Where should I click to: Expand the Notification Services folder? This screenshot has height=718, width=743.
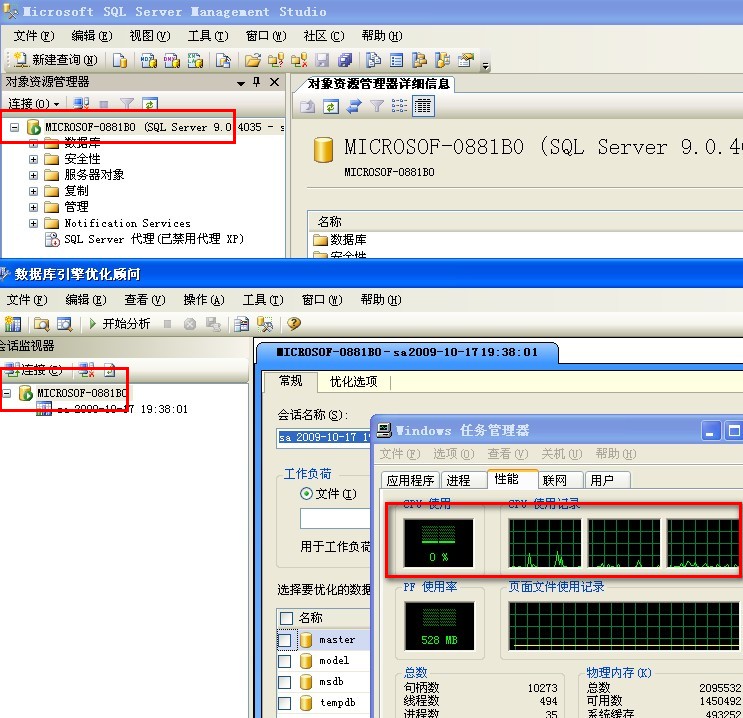coord(33,223)
